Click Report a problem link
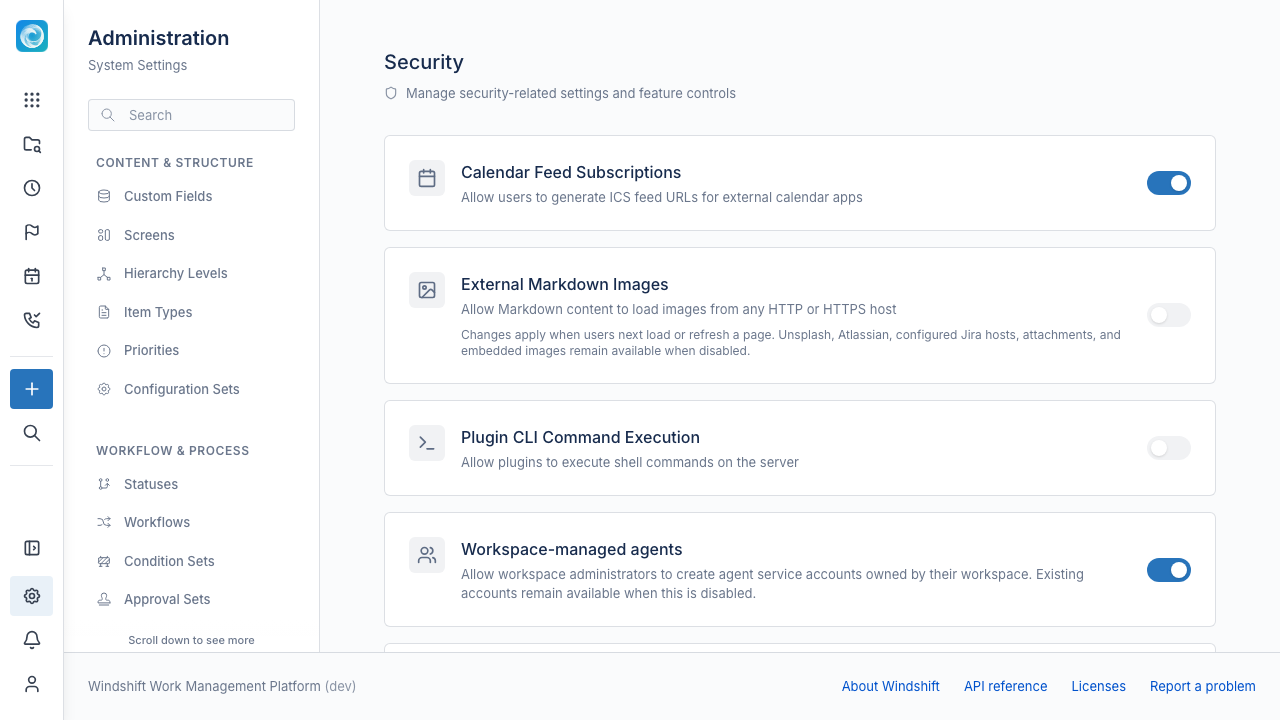 click(1202, 686)
